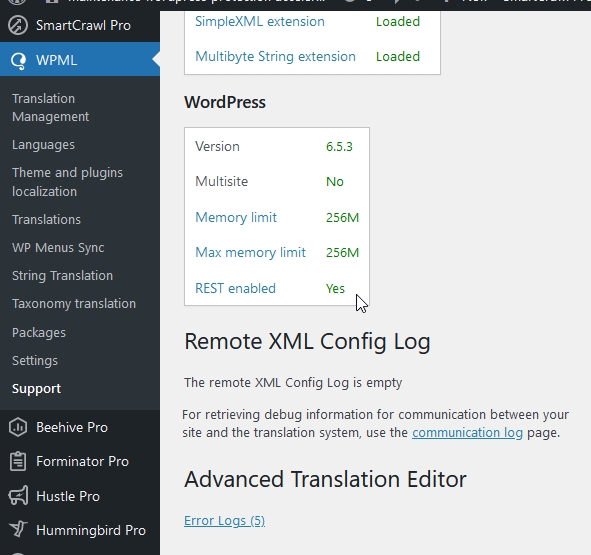The height and width of the screenshot is (555, 591).
Task: Open Error Logs (5) link
Action: coord(225,521)
